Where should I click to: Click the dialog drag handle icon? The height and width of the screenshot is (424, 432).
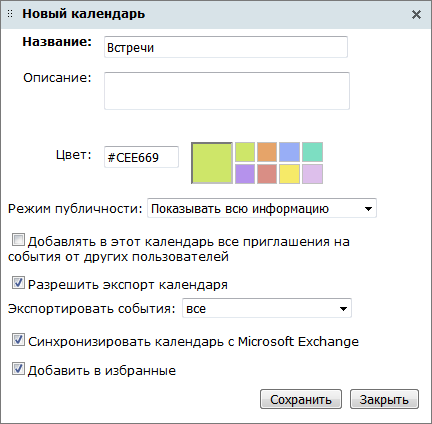click(x=10, y=14)
